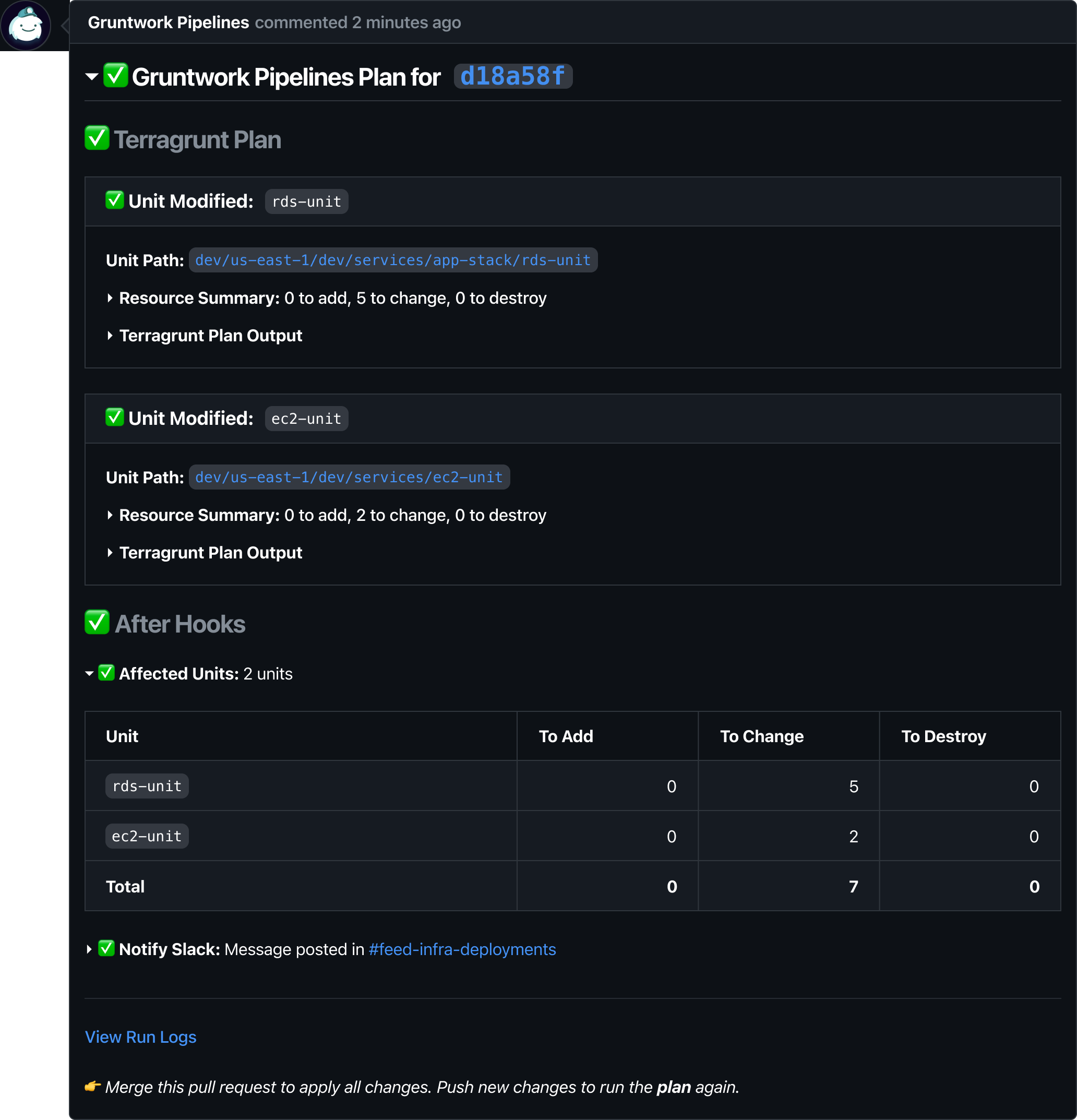This screenshot has width=1077, height=1120.
Task: Click the green check beside Terragrunt Plan
Action: tap(97, 138)
